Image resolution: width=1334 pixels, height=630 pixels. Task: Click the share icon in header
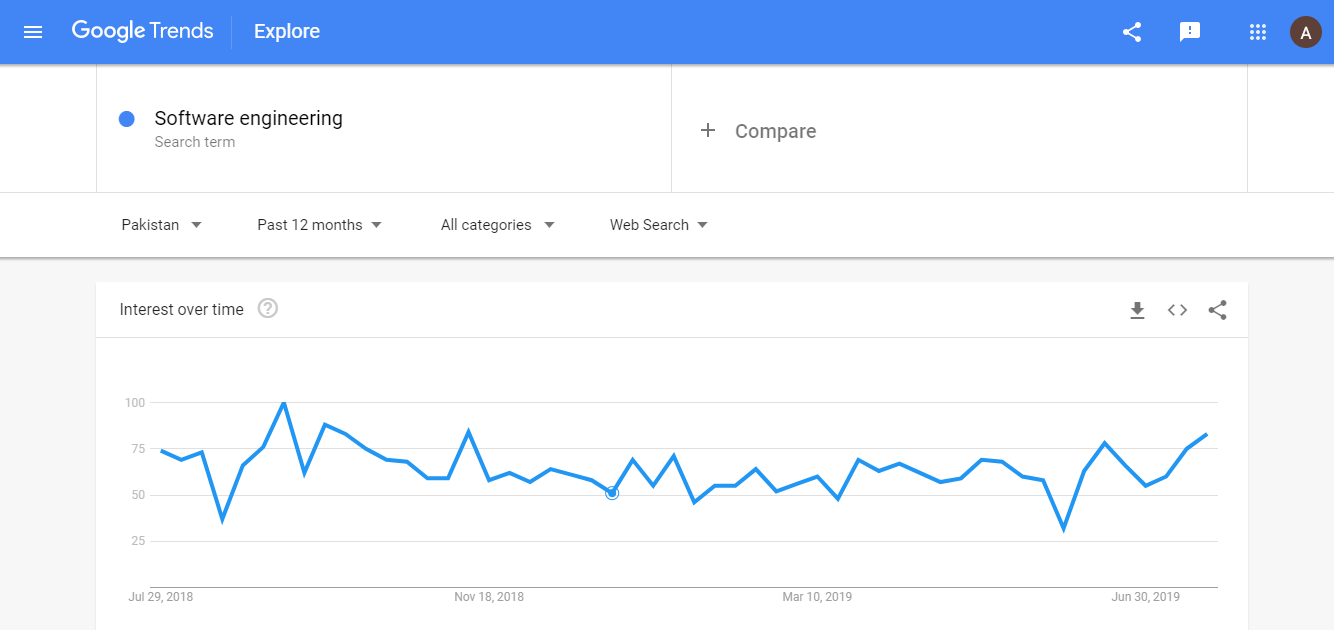click(x=1132, y=32)
